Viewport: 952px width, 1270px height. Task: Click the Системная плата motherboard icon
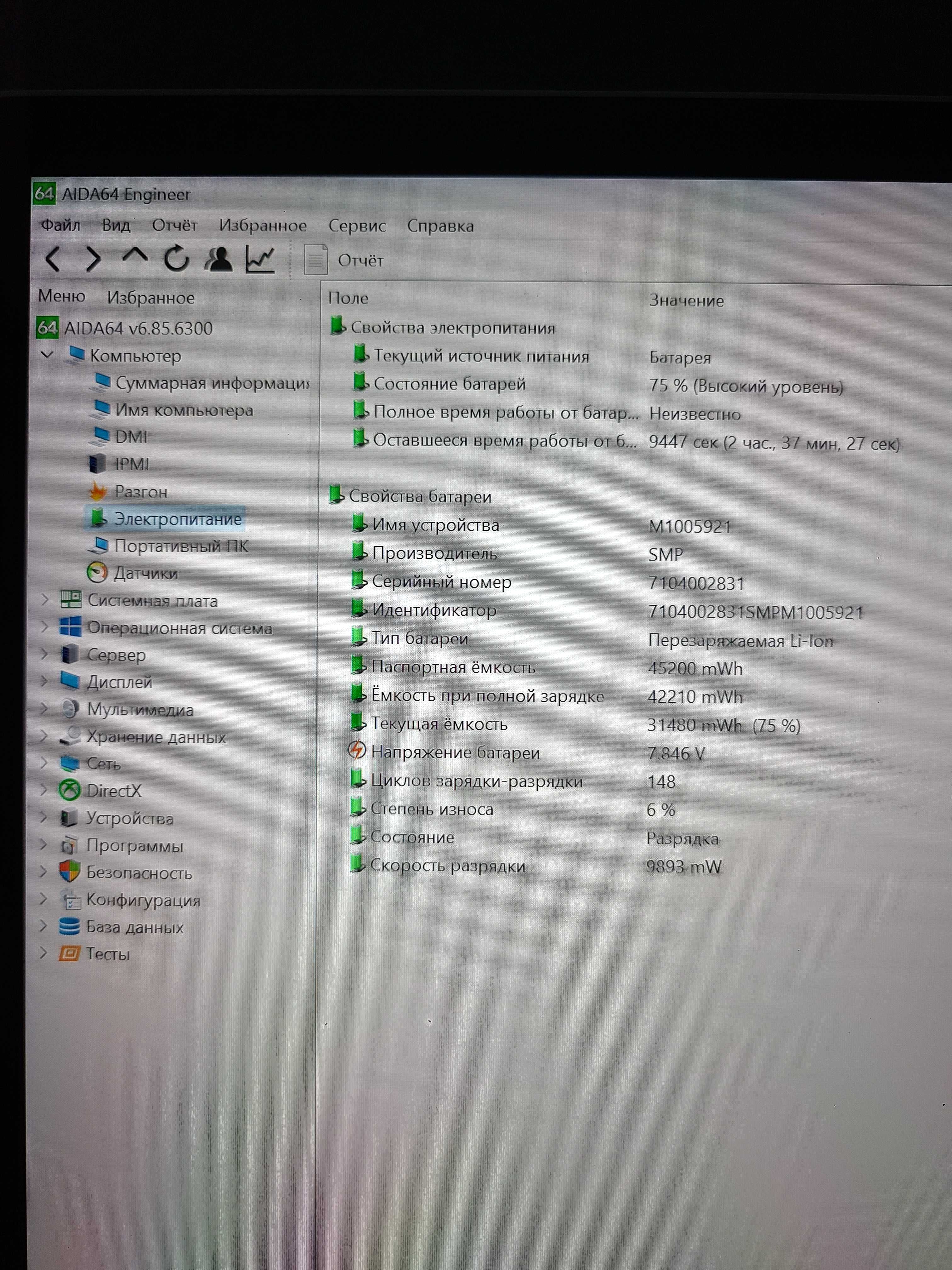[x=71, y=600]
